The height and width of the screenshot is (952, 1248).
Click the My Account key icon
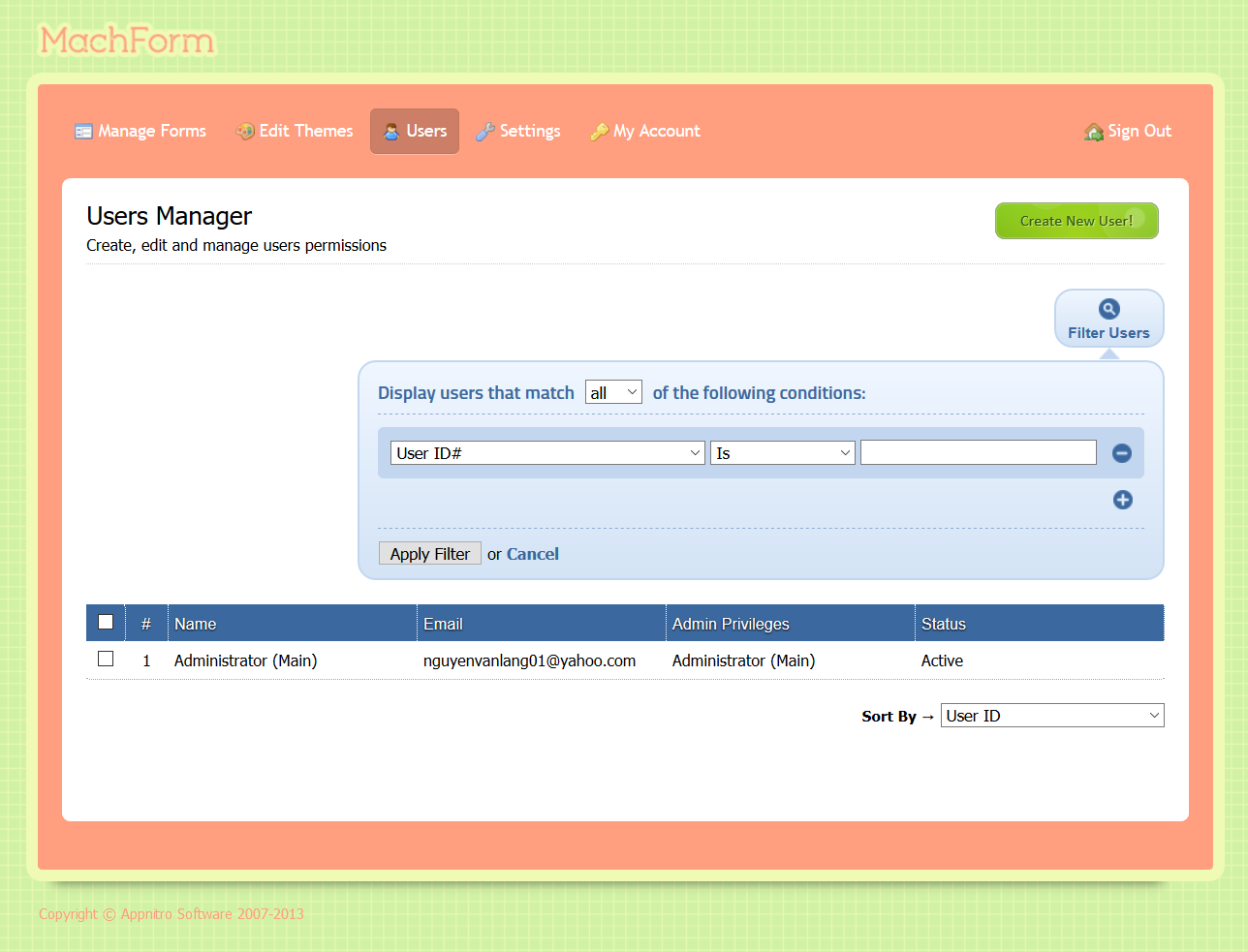(599, 132)
